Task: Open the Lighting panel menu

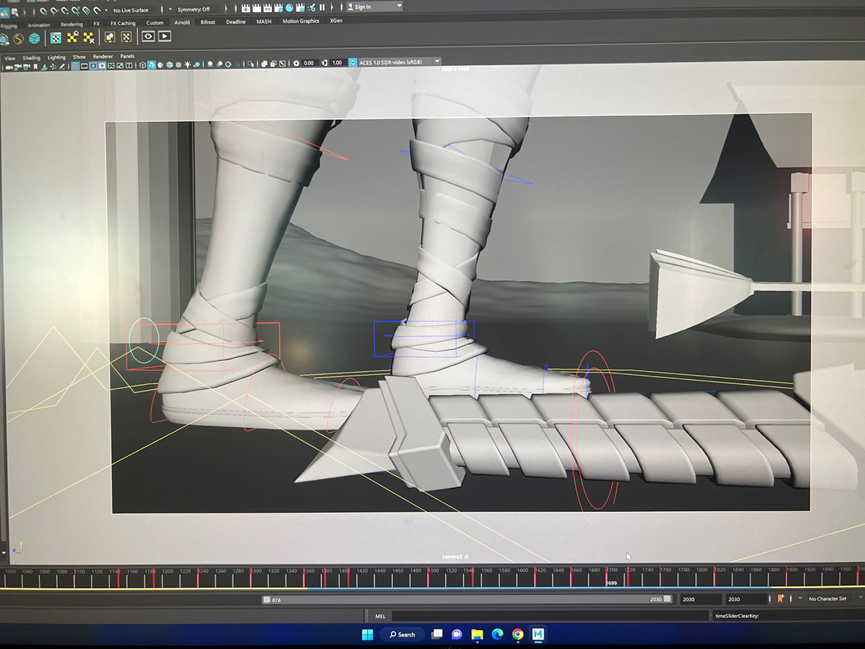Action: [x=56, y=57]
